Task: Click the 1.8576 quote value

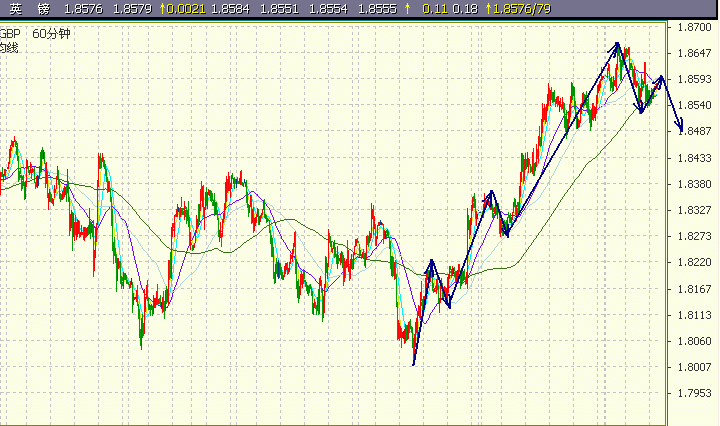Action: [83, 9]
